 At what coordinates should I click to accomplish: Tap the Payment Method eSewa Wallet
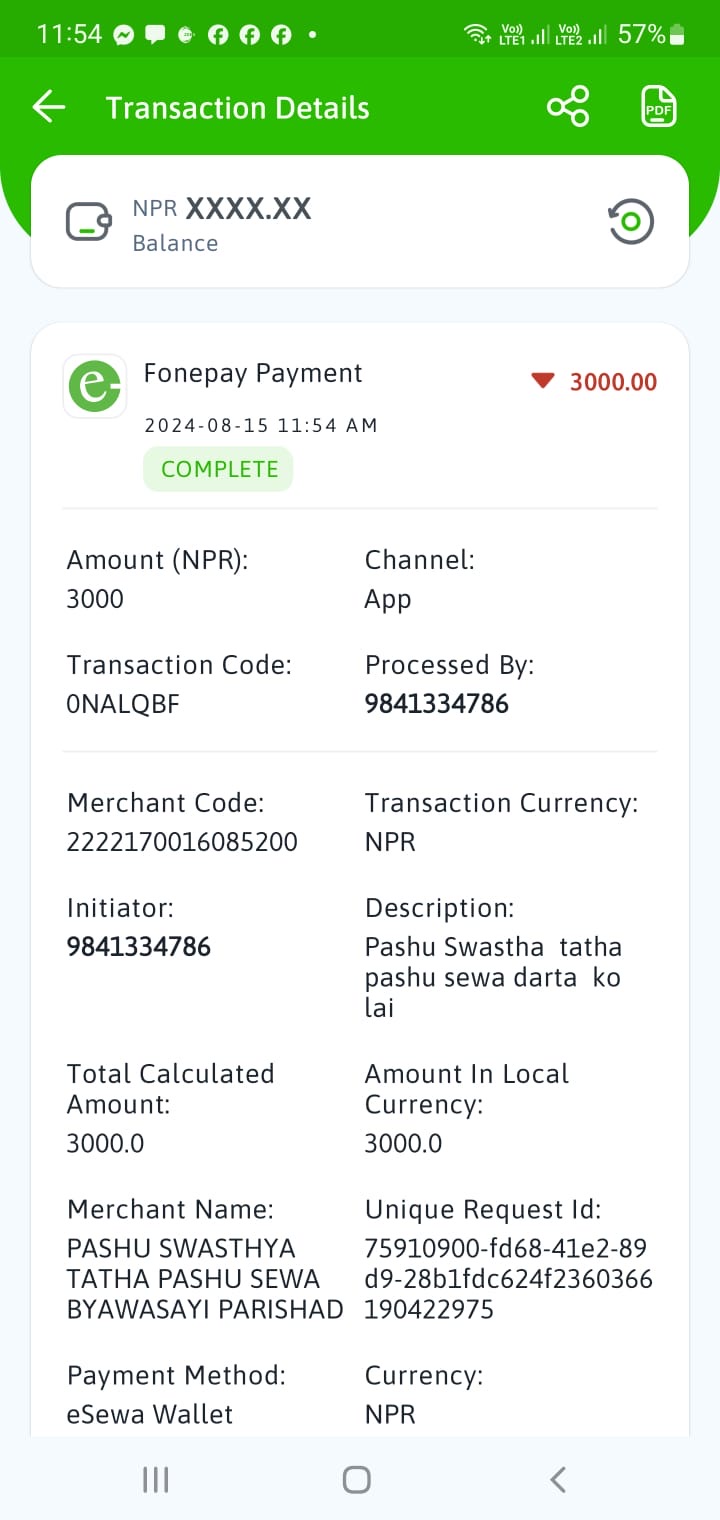point(150,1414)
